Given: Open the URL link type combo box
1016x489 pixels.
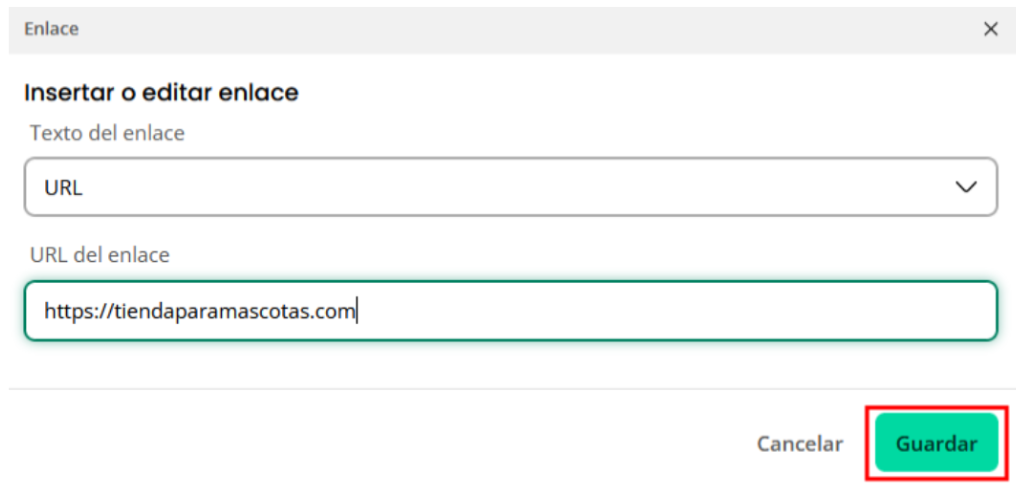Looking at the screenshot, I should click(511, 187).
